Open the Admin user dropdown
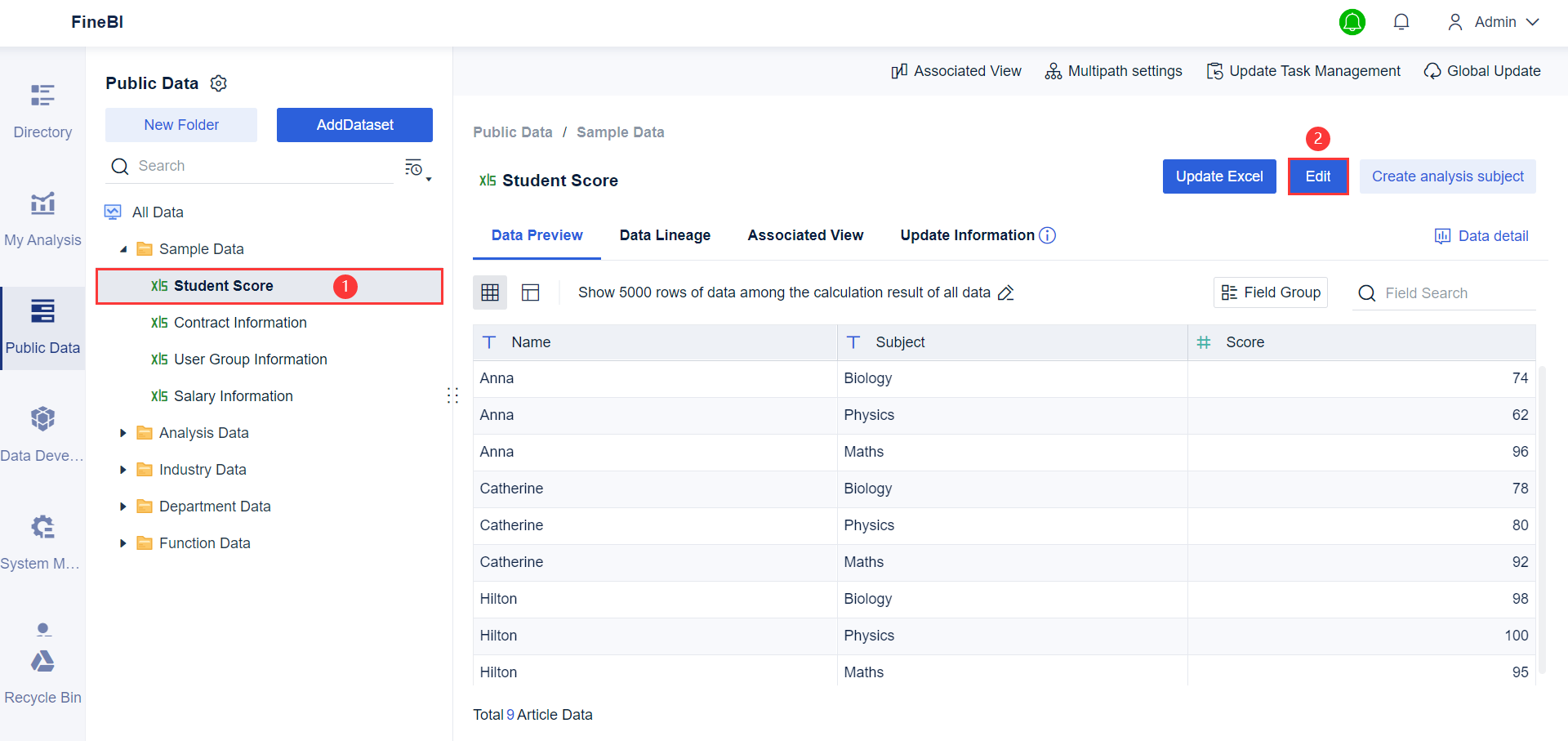The height and width of the screenshot is (741, 1568). (x=1494, y=22)
